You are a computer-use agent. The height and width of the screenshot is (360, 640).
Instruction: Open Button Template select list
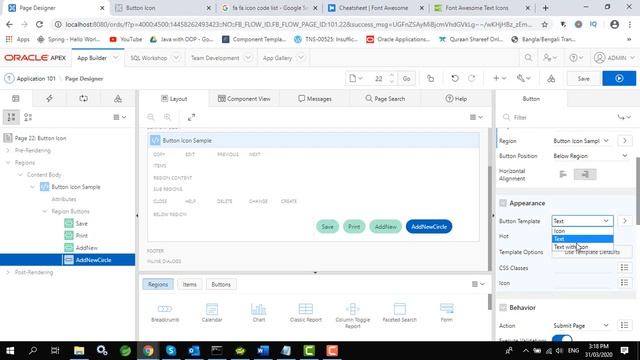[x=582, y=221]
